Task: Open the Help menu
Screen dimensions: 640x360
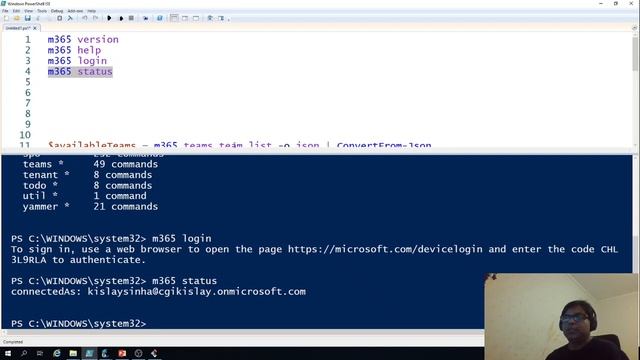Action: (92, 11)
